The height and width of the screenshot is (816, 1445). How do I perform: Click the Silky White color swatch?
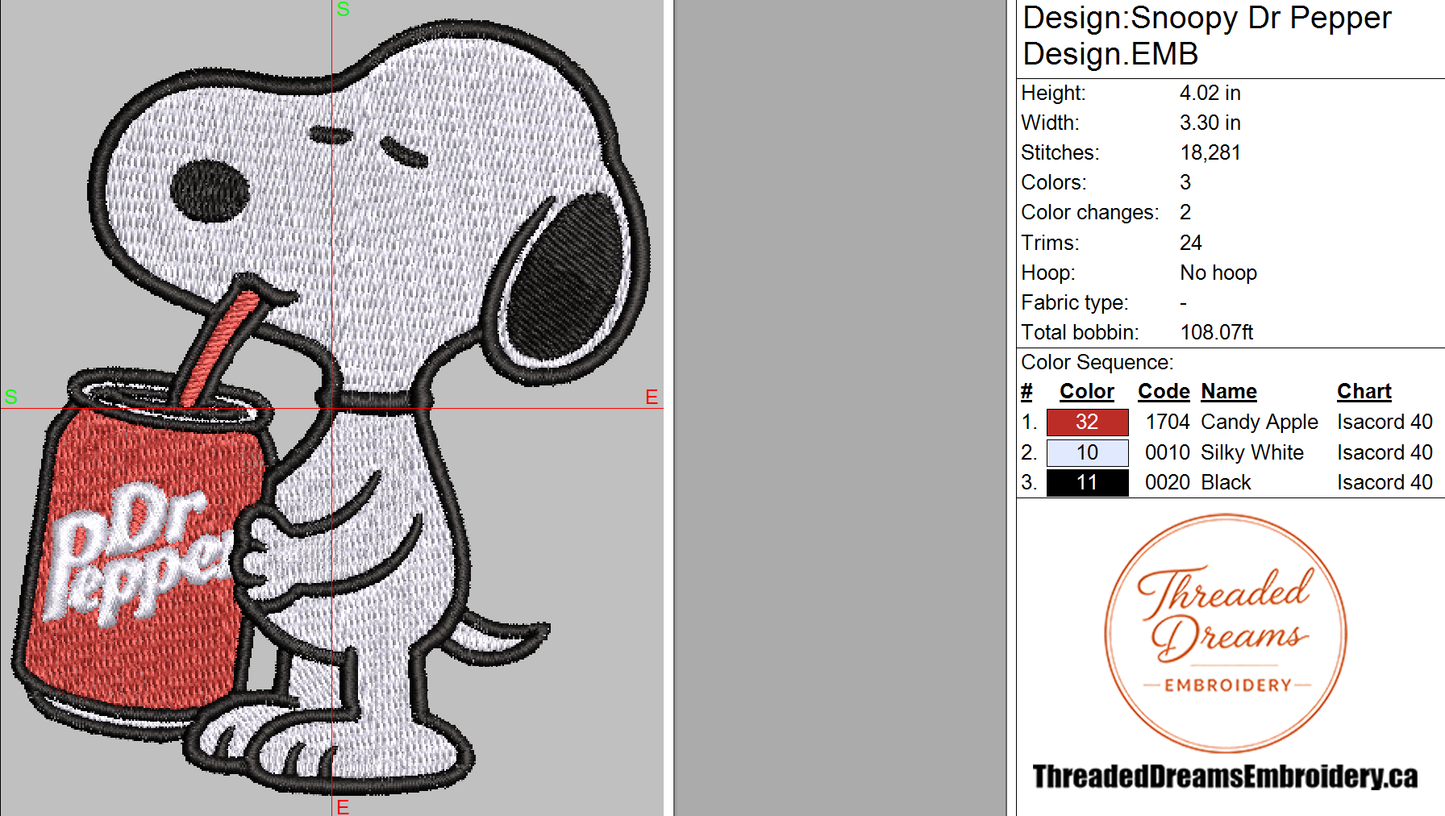click(1087, 452)
